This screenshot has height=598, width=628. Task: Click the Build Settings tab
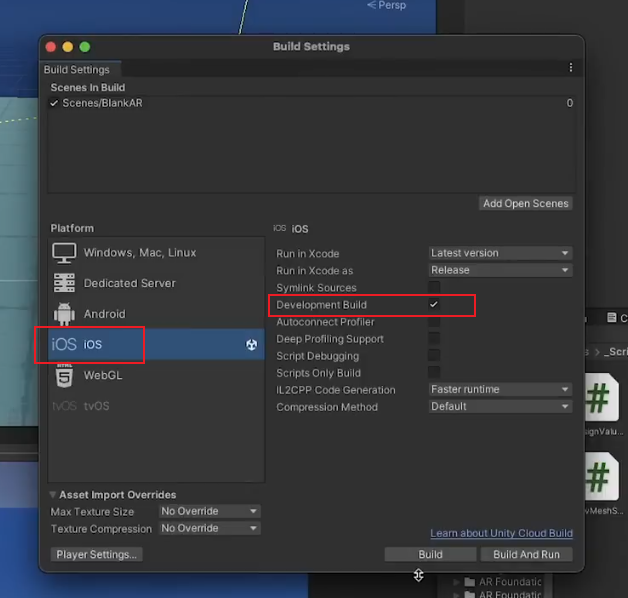tap(76, 70)
